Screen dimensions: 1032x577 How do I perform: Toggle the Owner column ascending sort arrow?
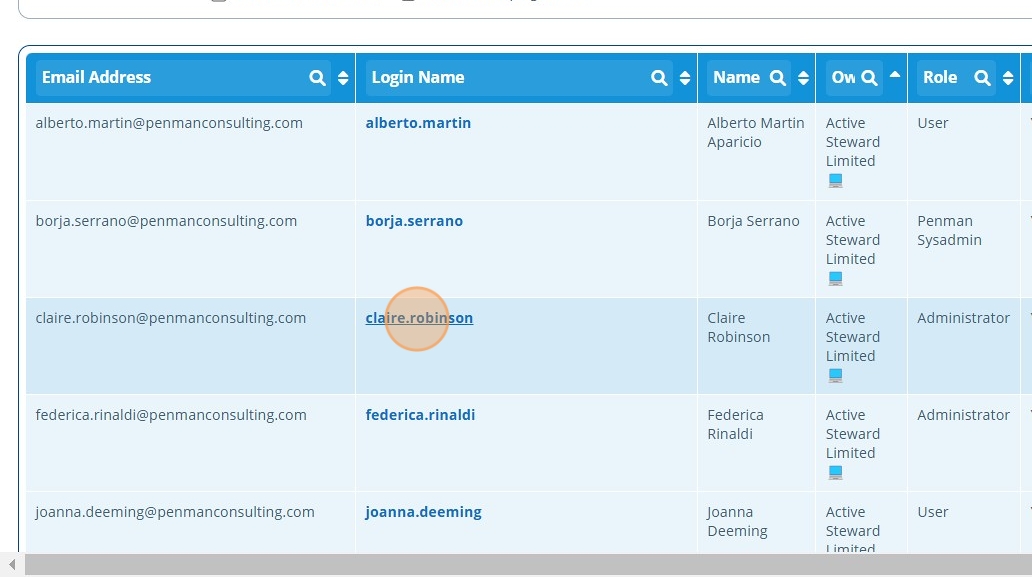[894, 75]
